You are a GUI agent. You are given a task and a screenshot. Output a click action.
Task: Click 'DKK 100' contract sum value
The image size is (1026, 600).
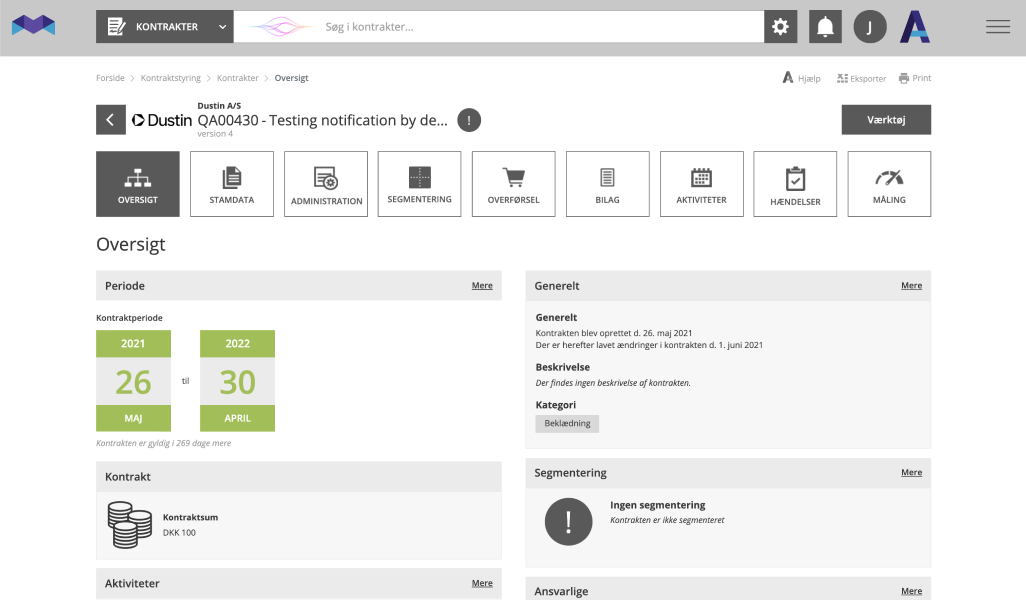179,533
